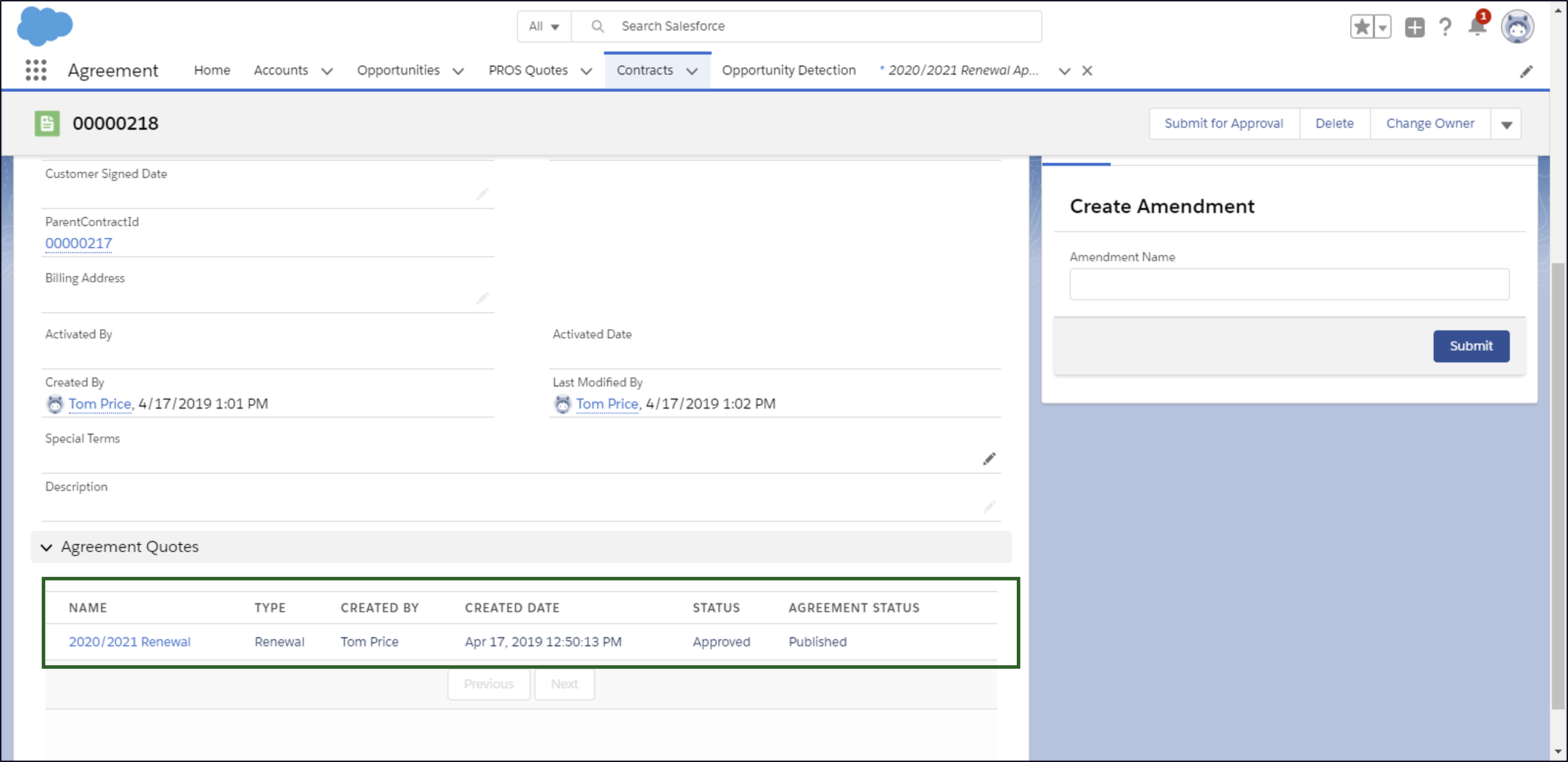1568x762 pixels.
Task: Go to the Home tab
Action: (212, 70)
